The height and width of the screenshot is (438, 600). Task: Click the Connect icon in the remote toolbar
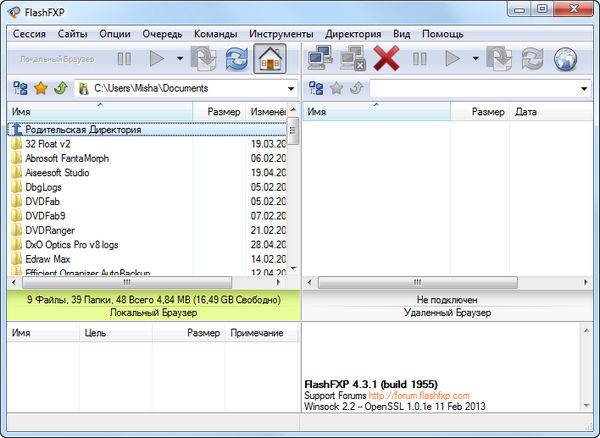(322, 59)
